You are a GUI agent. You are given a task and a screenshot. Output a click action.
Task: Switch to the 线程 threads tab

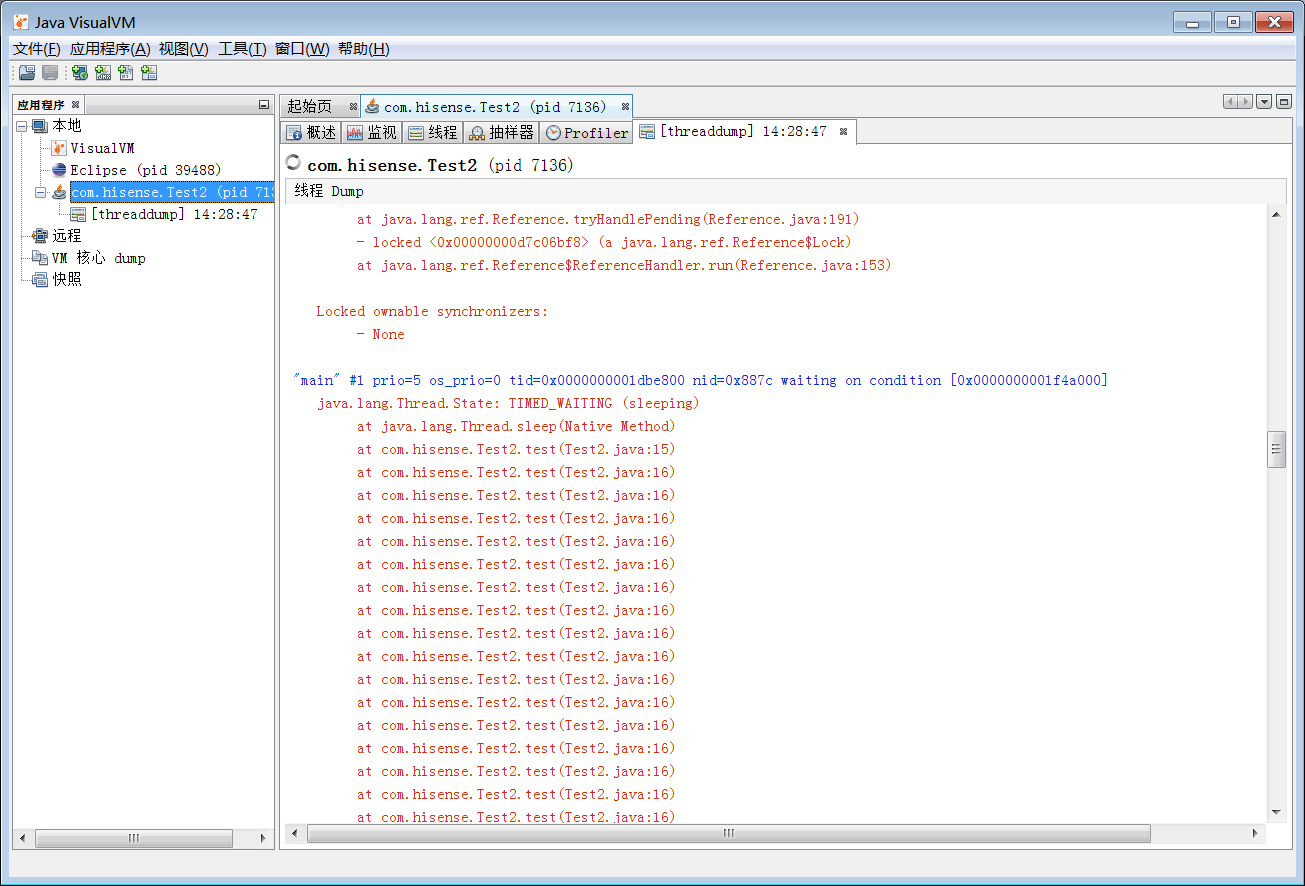[x=432, y=132]
